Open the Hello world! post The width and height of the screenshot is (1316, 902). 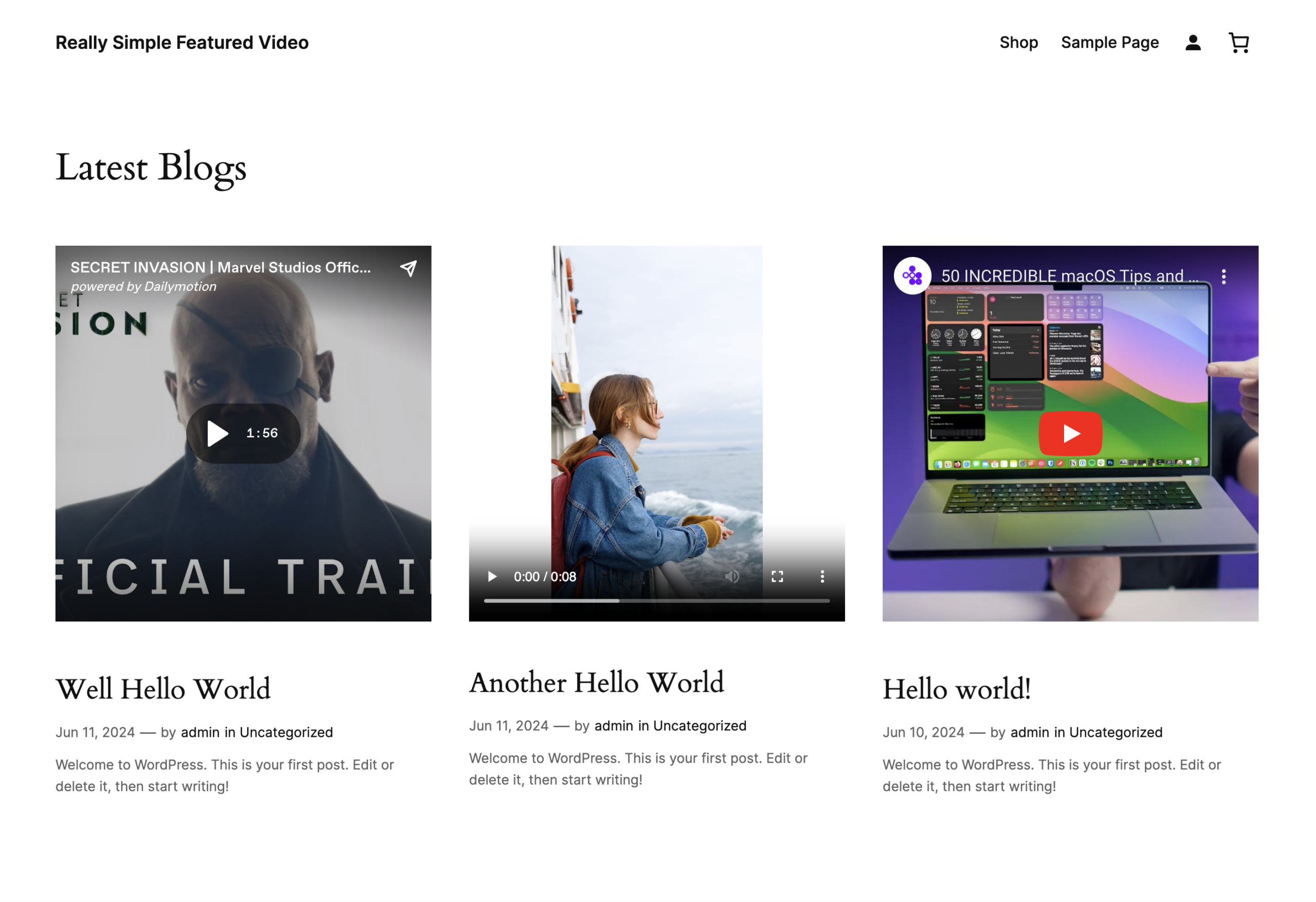(x=957, y=689)
